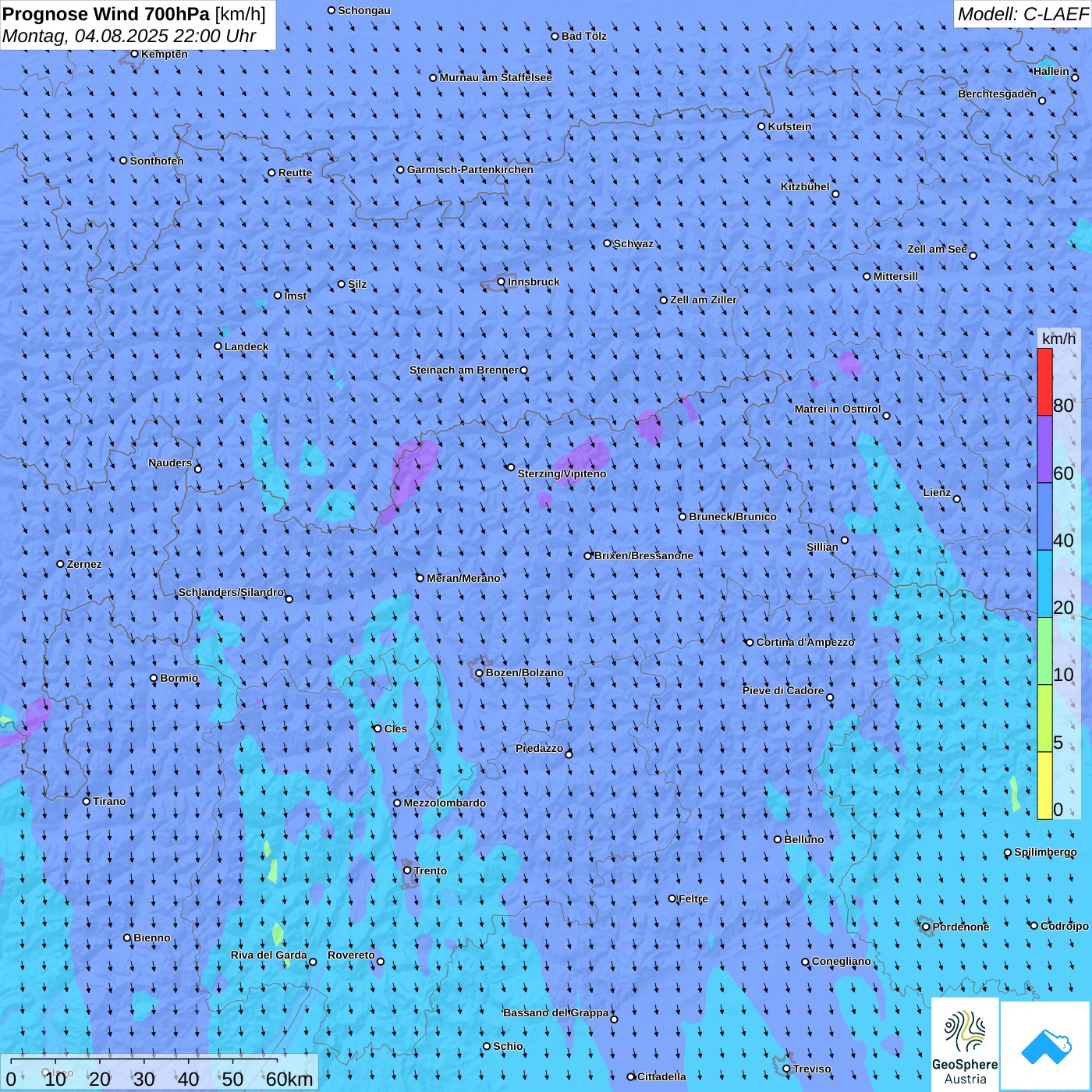Viewport: 1092px width, 1092px height.
Task: Click the Bormio town label
Action: (x=179, y=678)
